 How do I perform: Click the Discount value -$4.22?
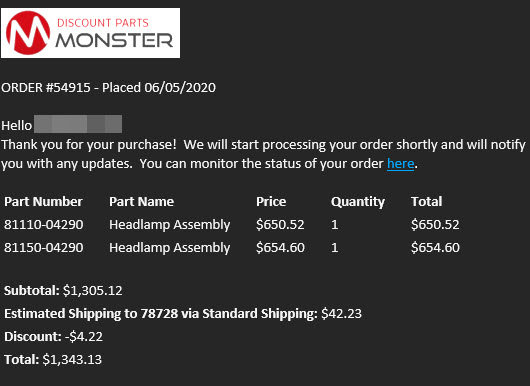pyautogui.click(x=84, y=337)
